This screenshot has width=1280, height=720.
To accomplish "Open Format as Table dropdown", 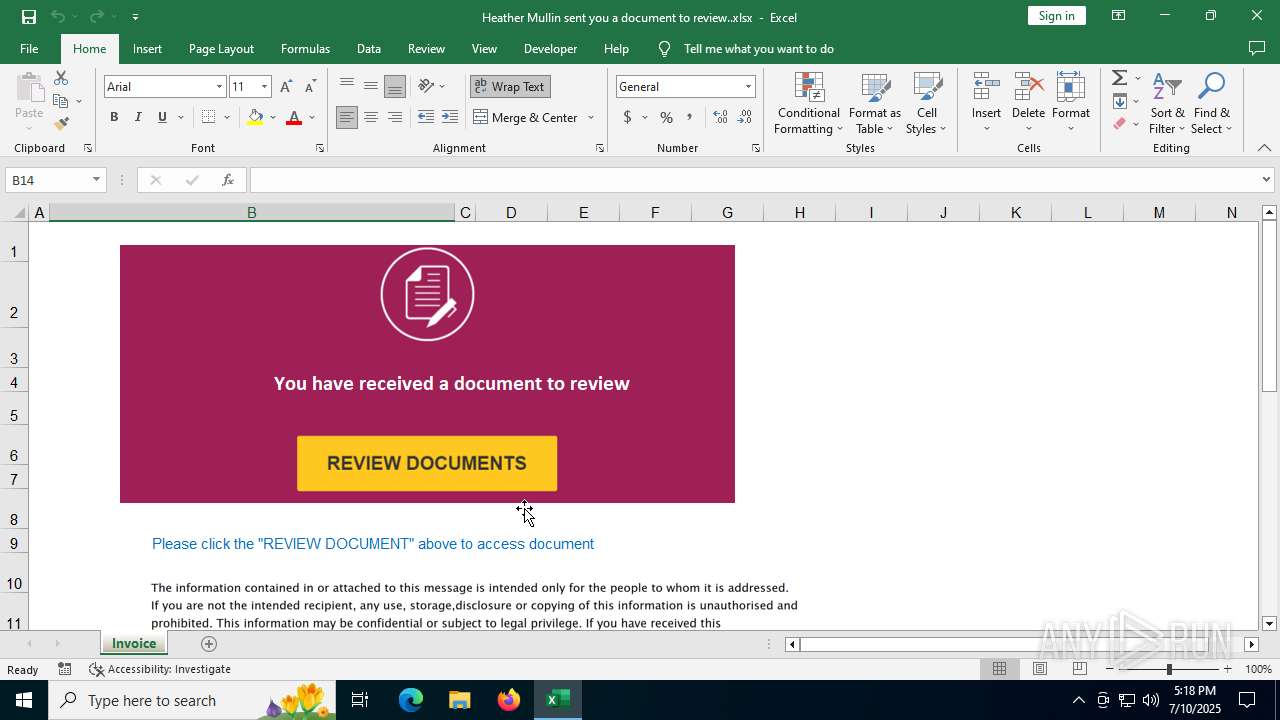I will (x=875, y=103).
